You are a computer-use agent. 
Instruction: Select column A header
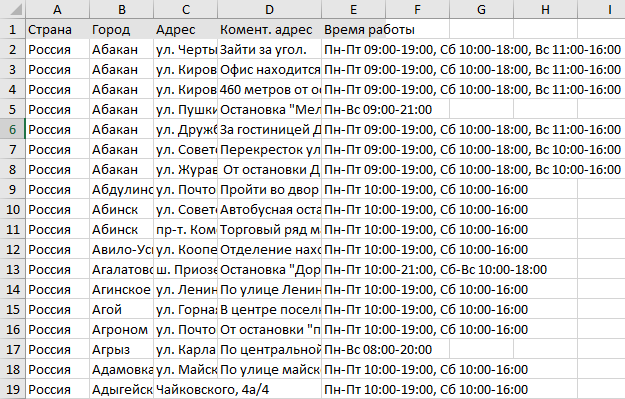pos(58,9)
